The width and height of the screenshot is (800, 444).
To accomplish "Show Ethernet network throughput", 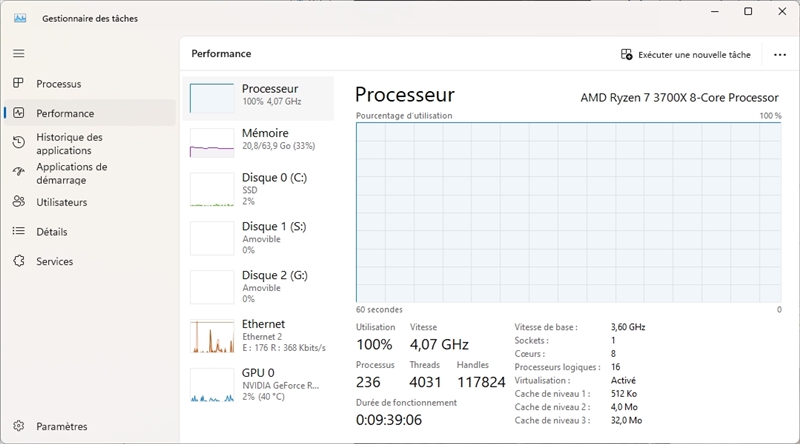I will 260,335.
